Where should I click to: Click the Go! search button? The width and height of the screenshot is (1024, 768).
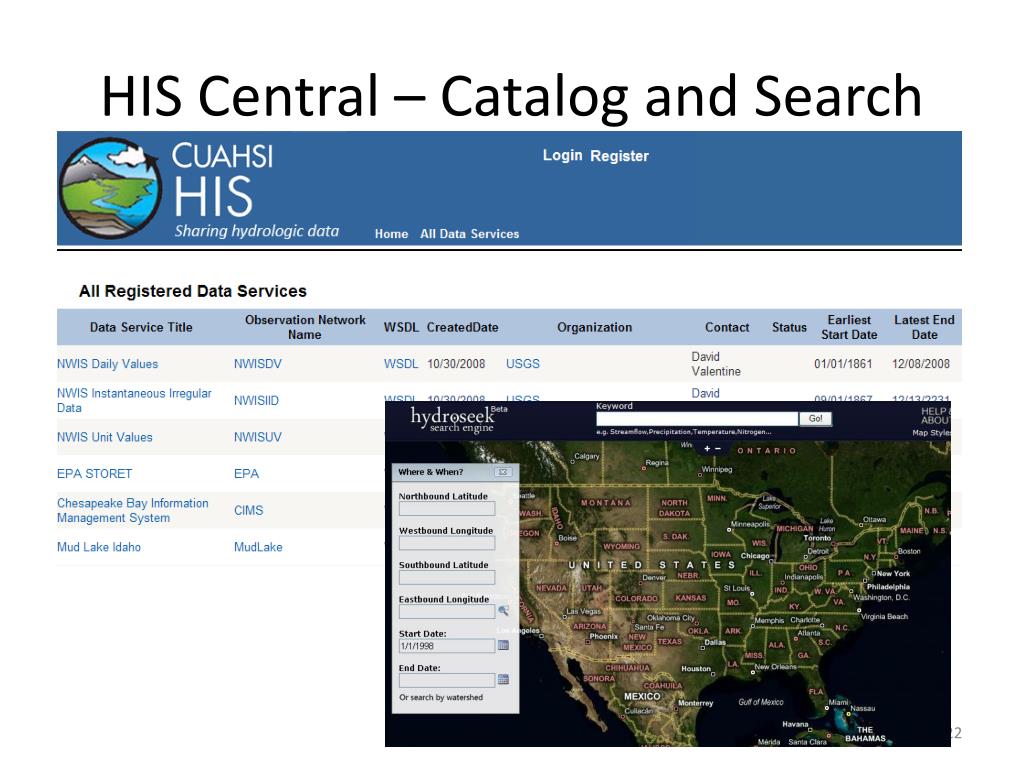(x=816, y=419)
